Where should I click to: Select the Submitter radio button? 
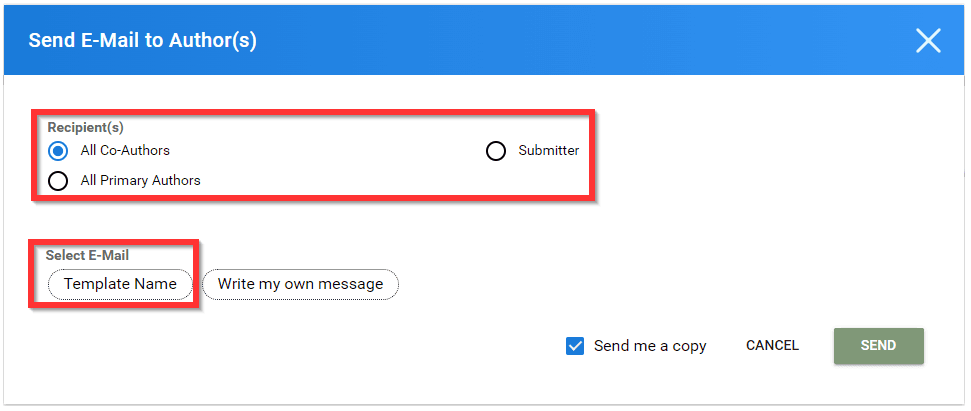point(496,150)
